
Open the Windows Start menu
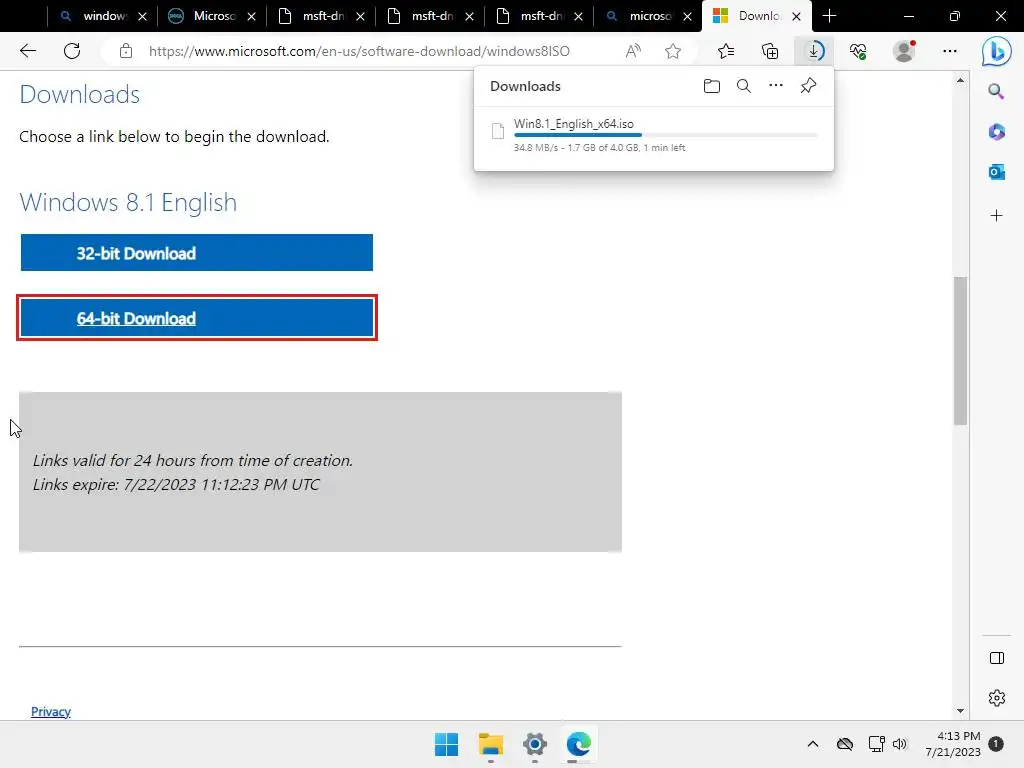click(447, 744)
